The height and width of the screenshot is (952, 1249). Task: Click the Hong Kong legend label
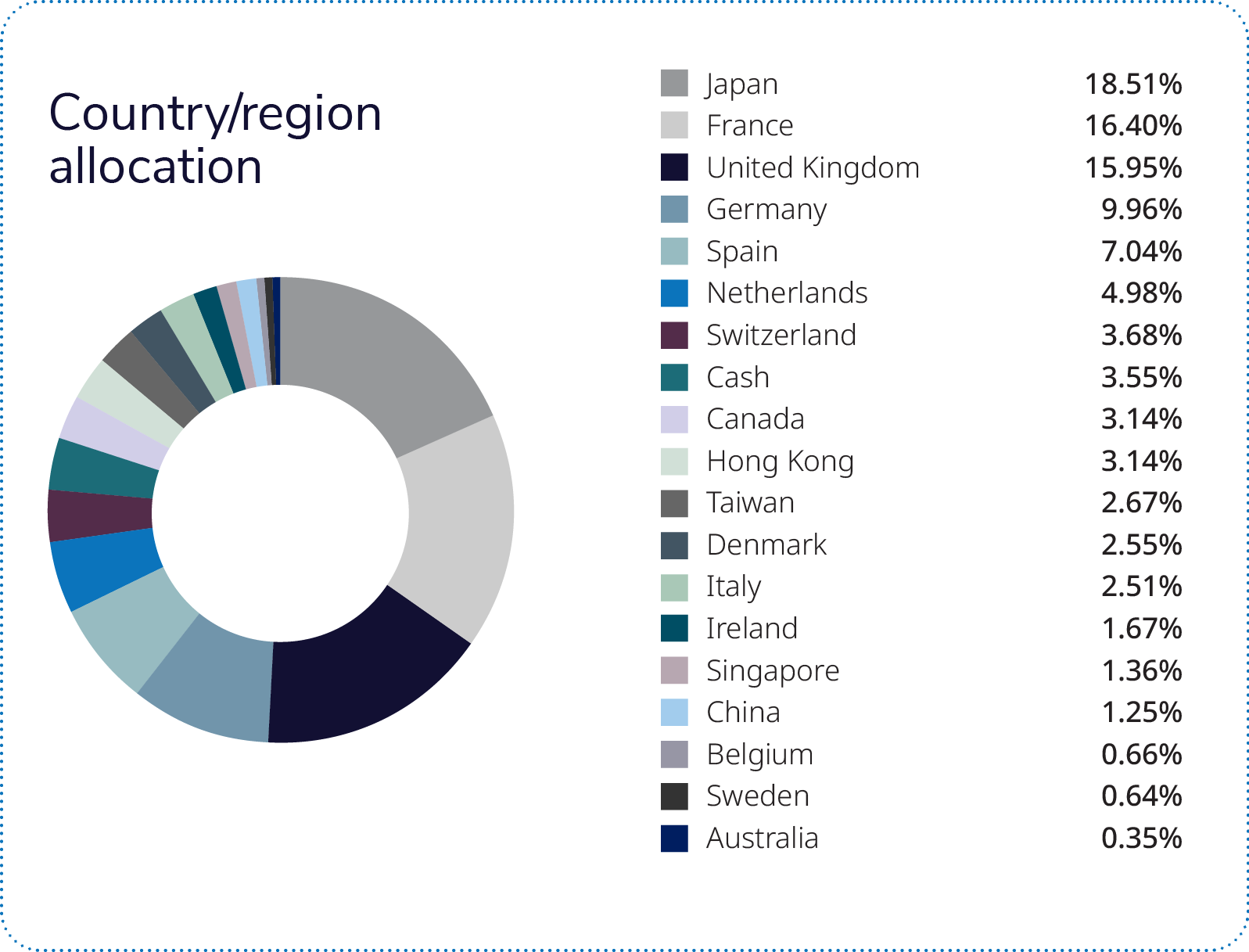780,462
